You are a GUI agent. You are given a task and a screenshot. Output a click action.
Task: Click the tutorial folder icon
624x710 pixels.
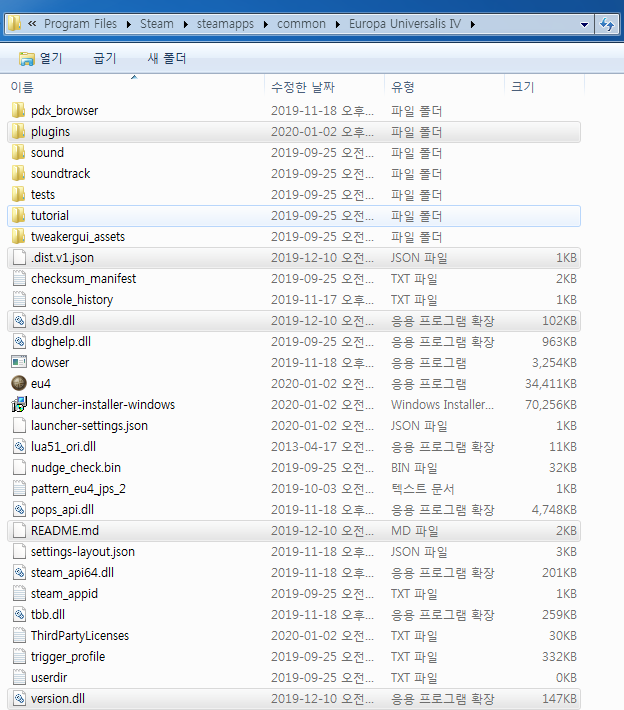click(19, 216)
